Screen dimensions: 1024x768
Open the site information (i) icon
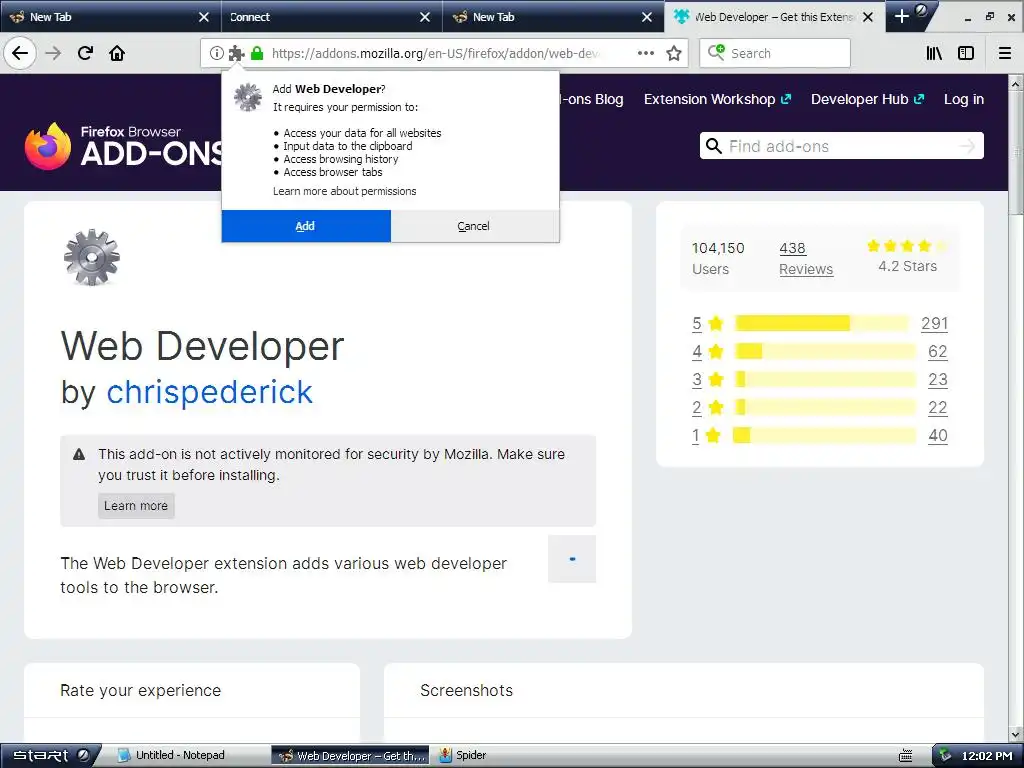point(216,54)
